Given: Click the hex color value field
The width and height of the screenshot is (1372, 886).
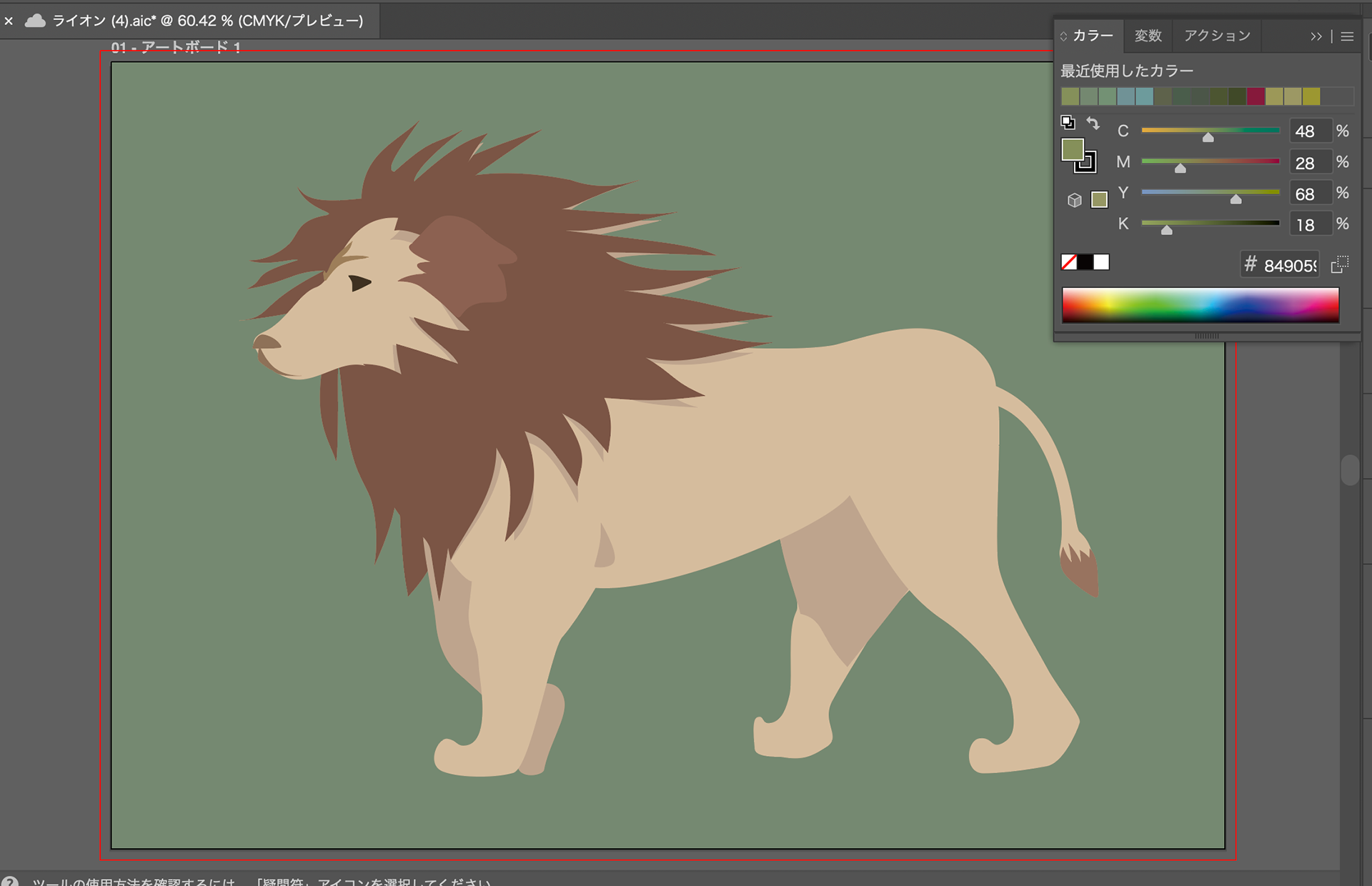Looking at the screenshot, I should 1289,266.
